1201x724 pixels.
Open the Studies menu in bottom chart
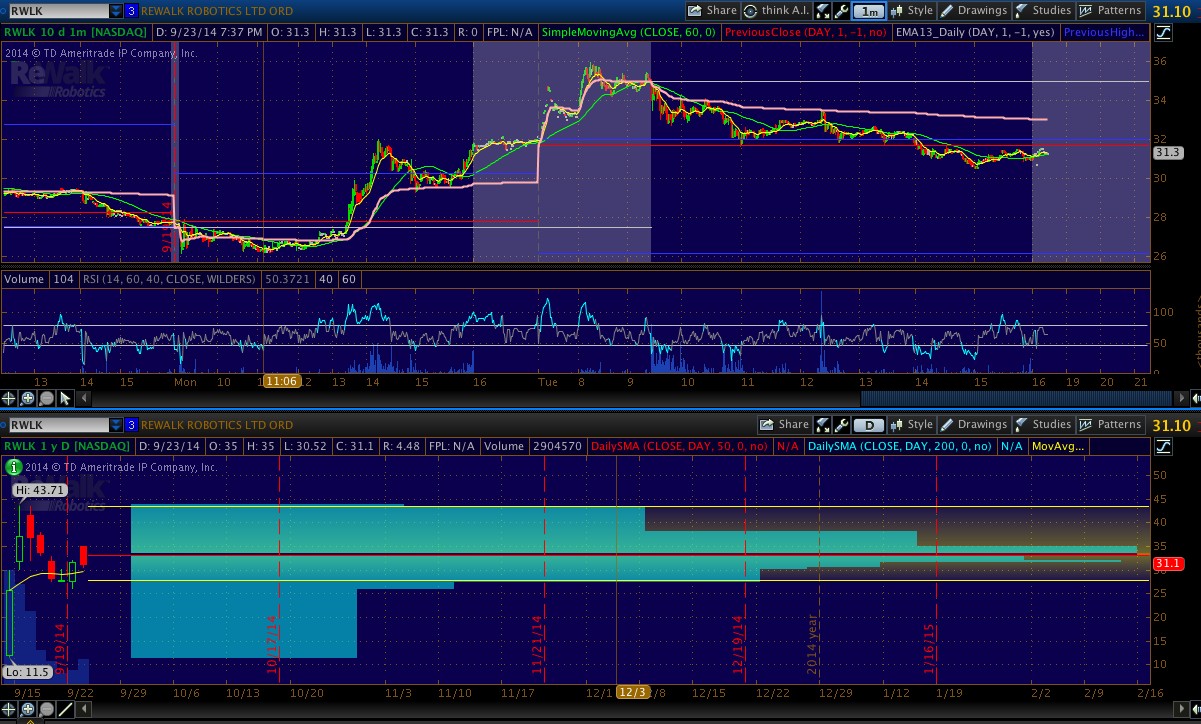click(1043, 425)
